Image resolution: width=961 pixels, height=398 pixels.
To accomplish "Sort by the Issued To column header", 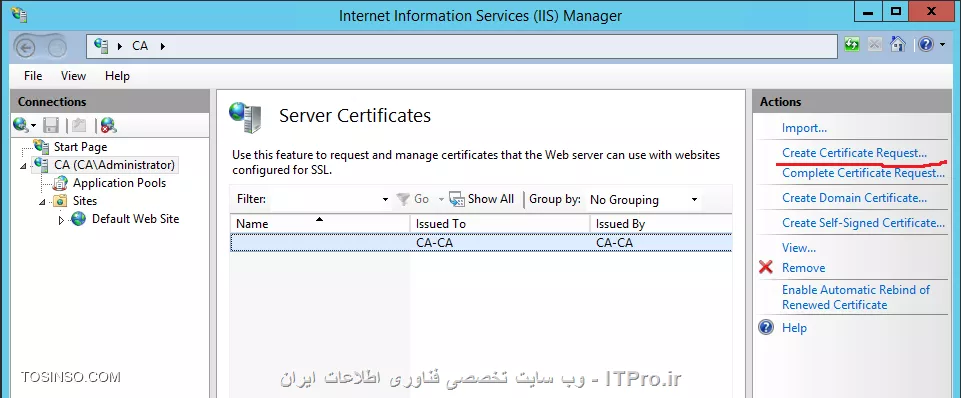I will point(500,223).
